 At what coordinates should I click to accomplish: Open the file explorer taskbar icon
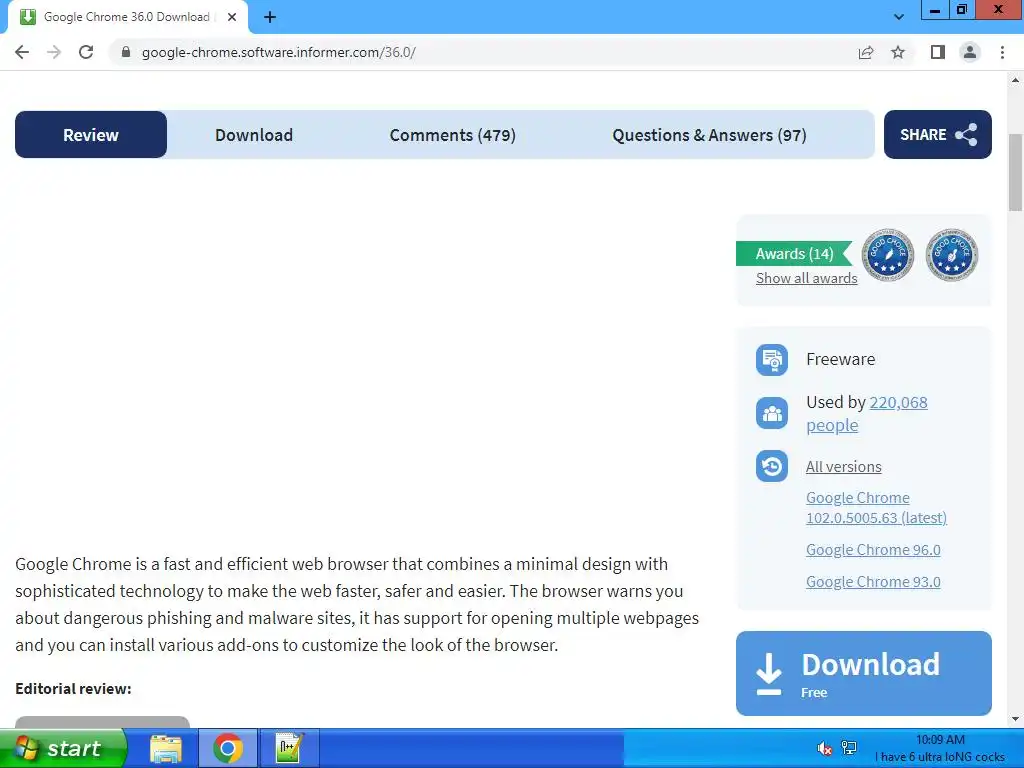point(166,748)
